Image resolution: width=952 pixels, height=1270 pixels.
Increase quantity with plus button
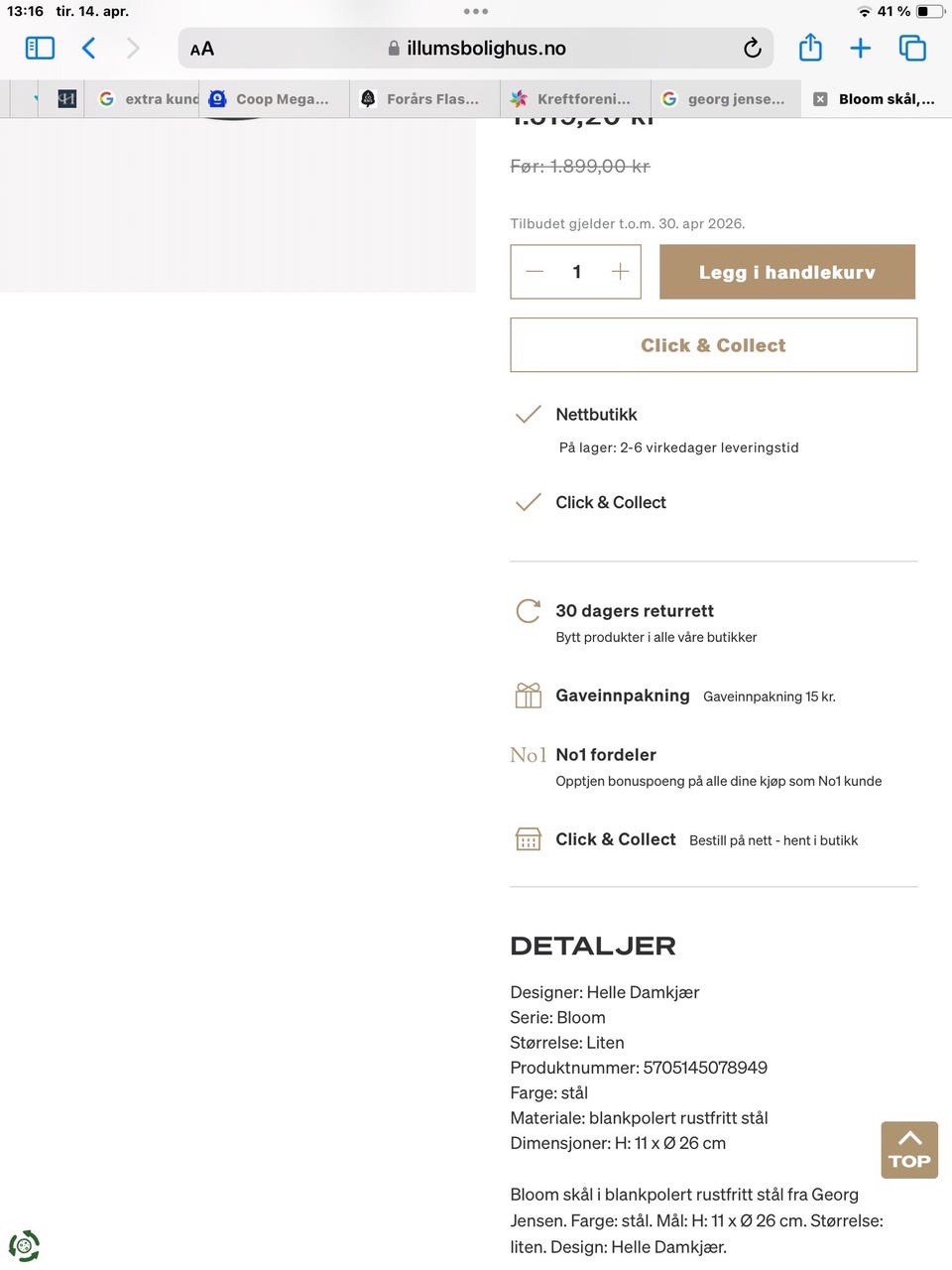[620, 272]
